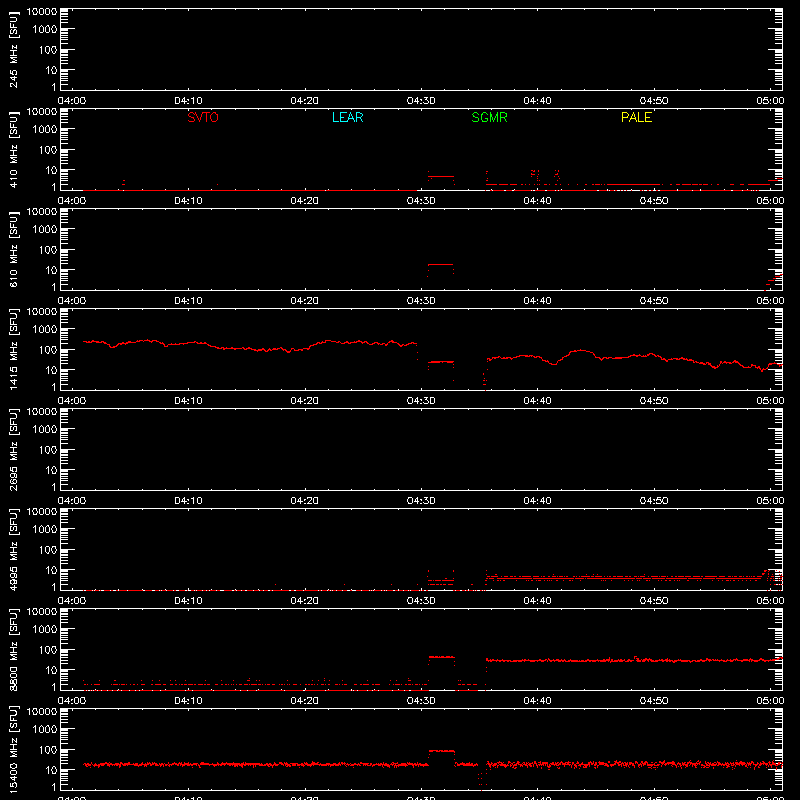Click 04:10 time label under 245 MHz panel
This screenshot has height=800, width=800.
click(x=188, y=101)
